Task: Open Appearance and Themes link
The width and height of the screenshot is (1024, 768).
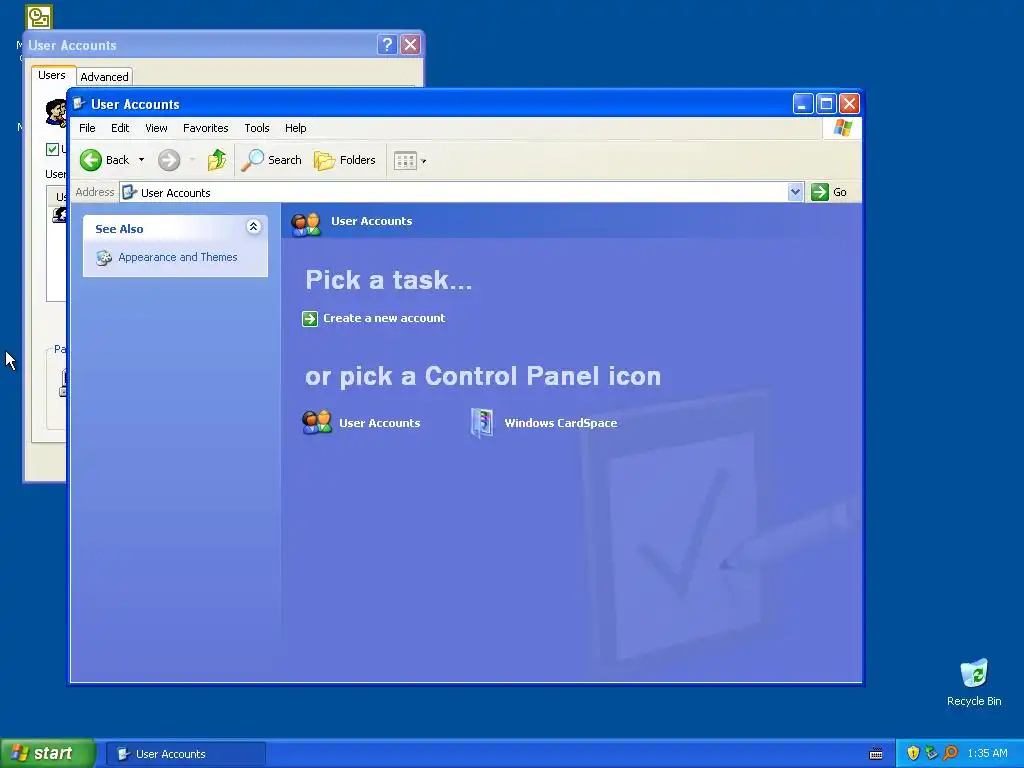Action: pos(178,257)
